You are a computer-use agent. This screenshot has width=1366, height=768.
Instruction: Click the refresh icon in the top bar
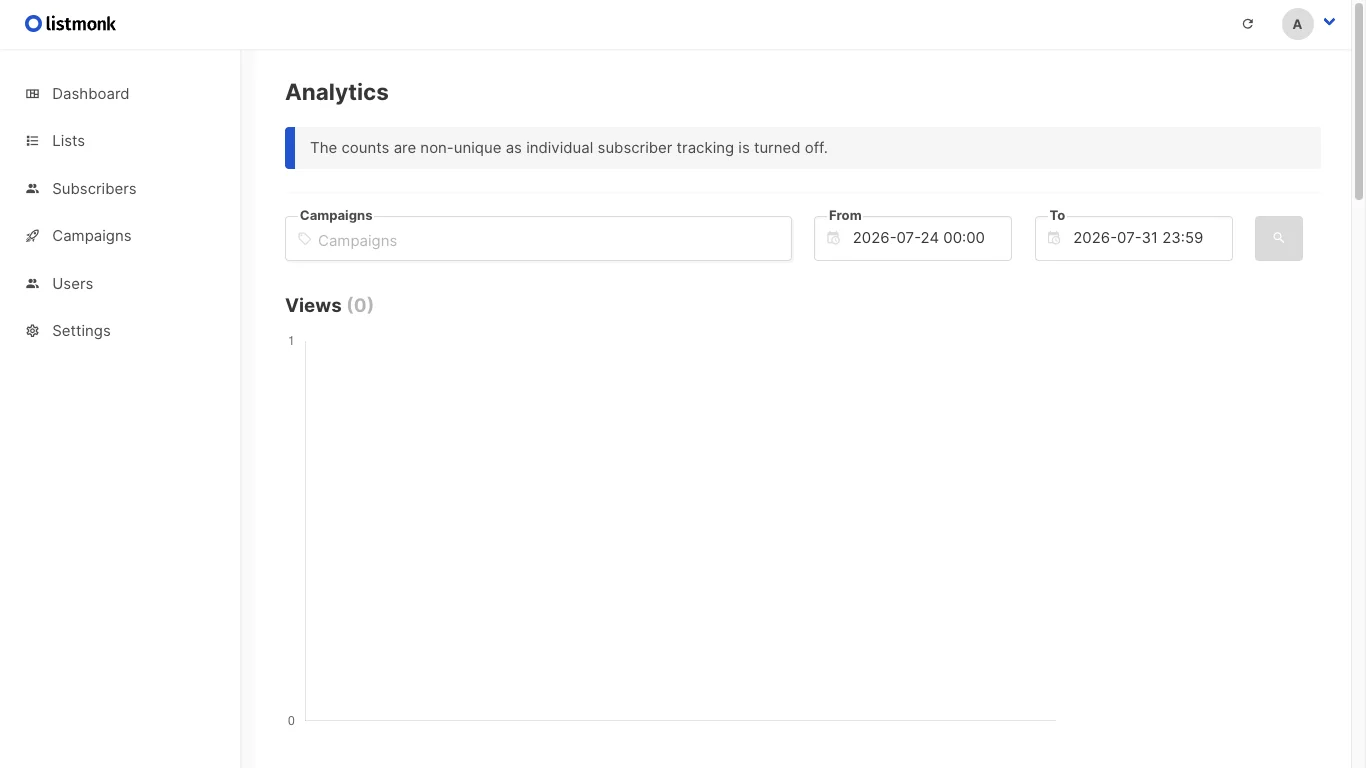[1247, 24]
